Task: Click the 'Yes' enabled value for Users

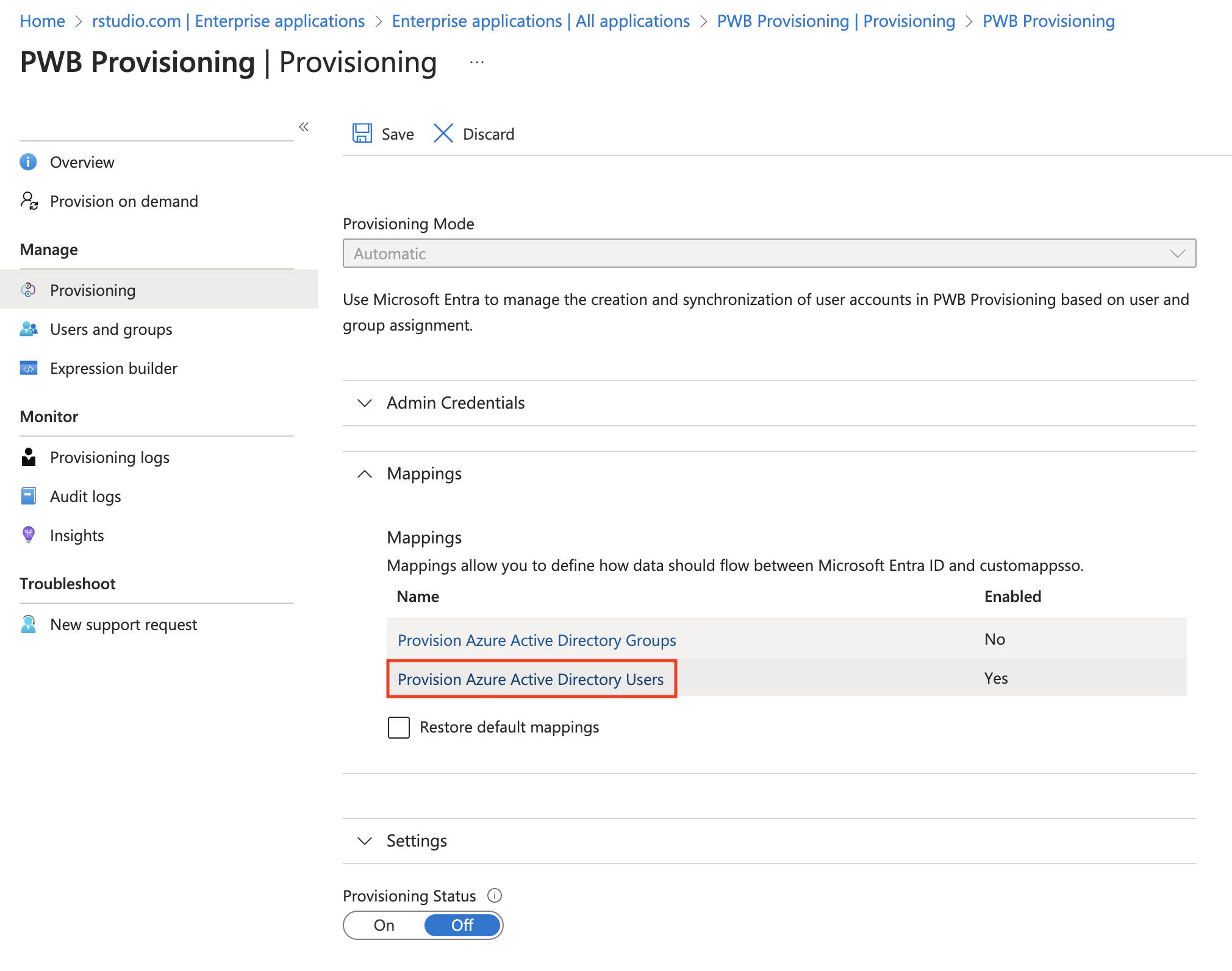Action: coord(996,678)
